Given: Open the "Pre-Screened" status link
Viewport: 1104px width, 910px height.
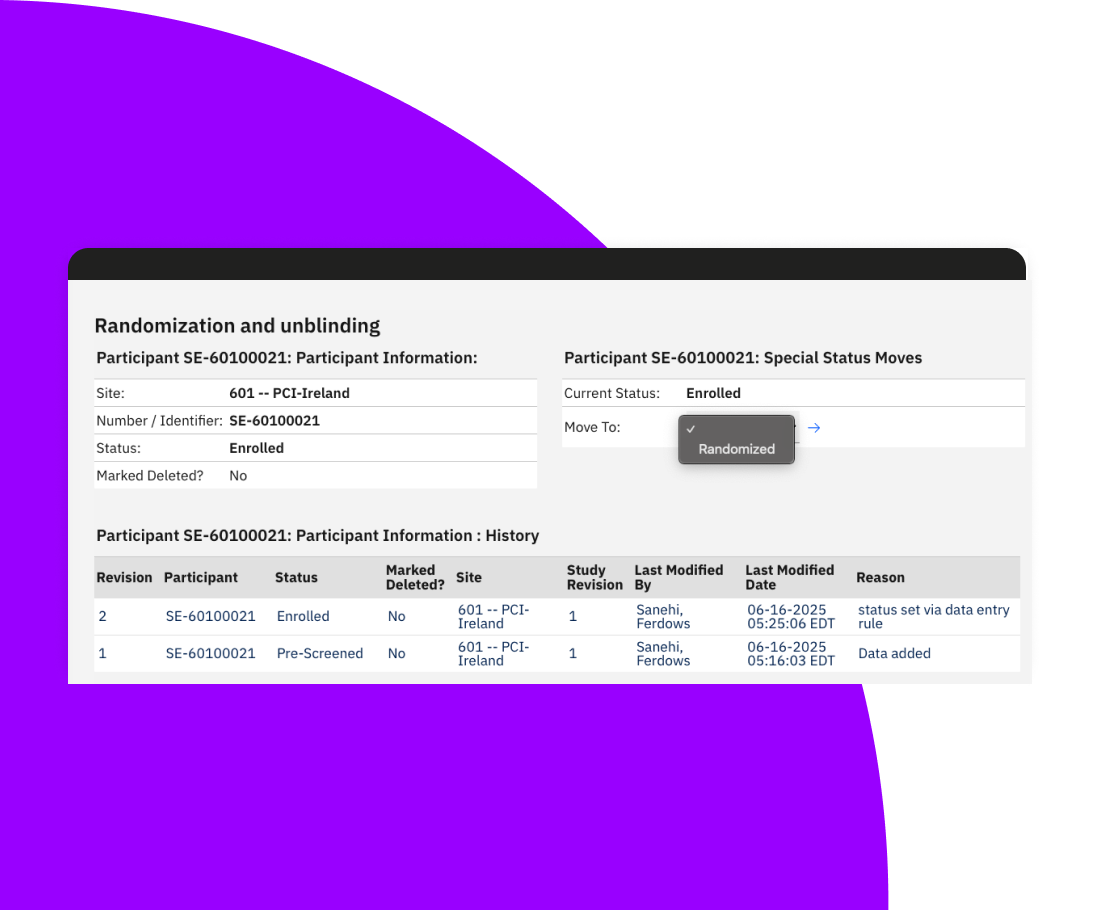Looking at the screenshot, I should tap(320, 653).
